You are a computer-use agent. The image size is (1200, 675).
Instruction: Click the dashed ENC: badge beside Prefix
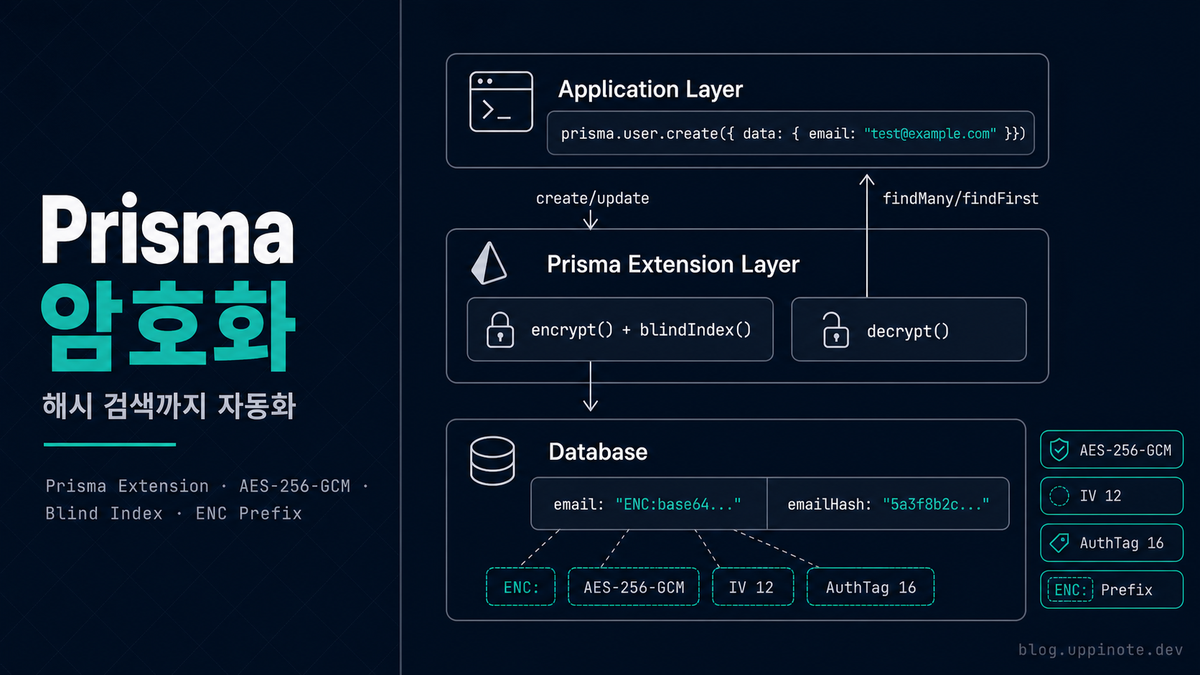coord(1071,589)
